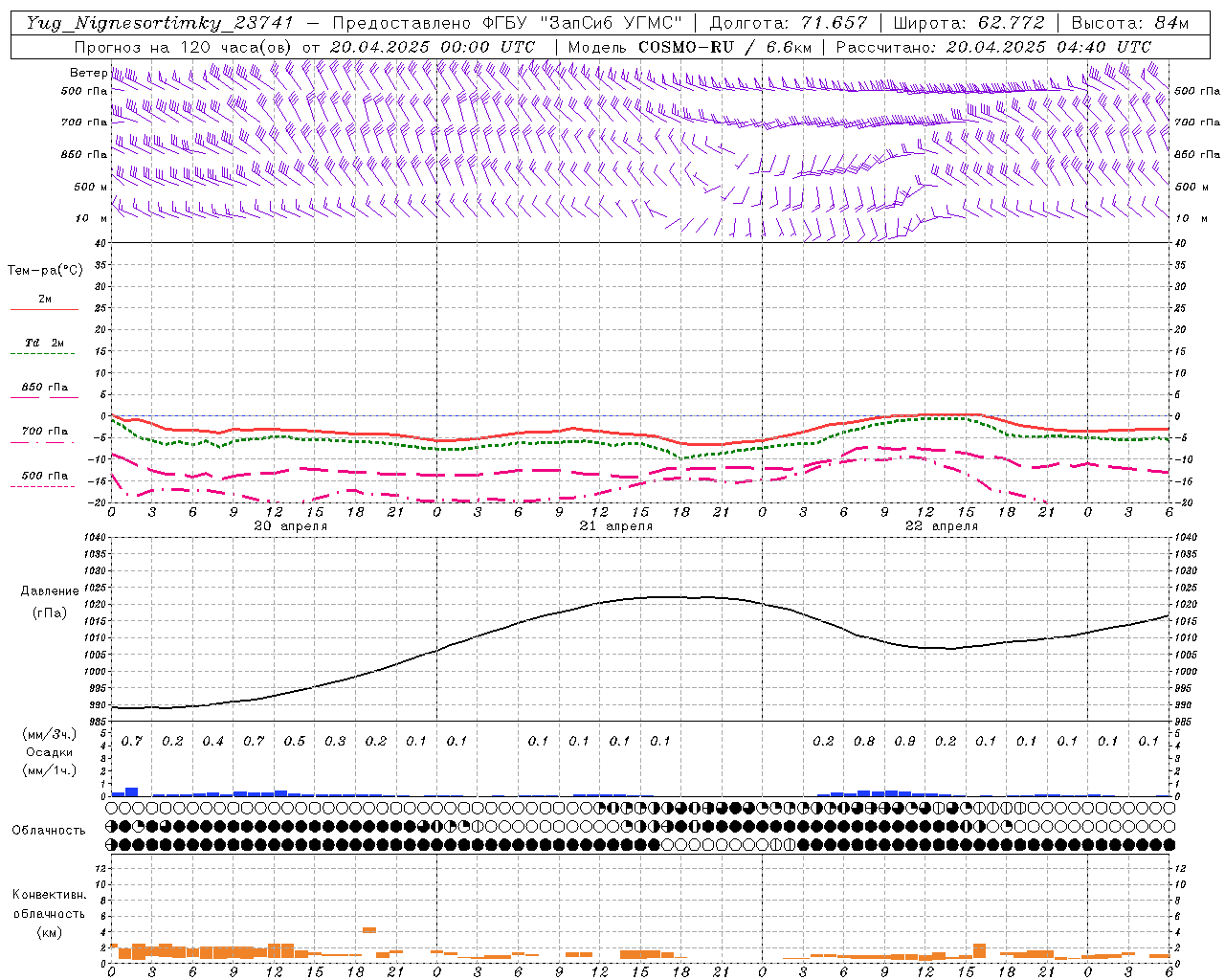The image size is (1225, 980).
Task: Click the solid red line sample under 2м
Action: coord(44,309)
